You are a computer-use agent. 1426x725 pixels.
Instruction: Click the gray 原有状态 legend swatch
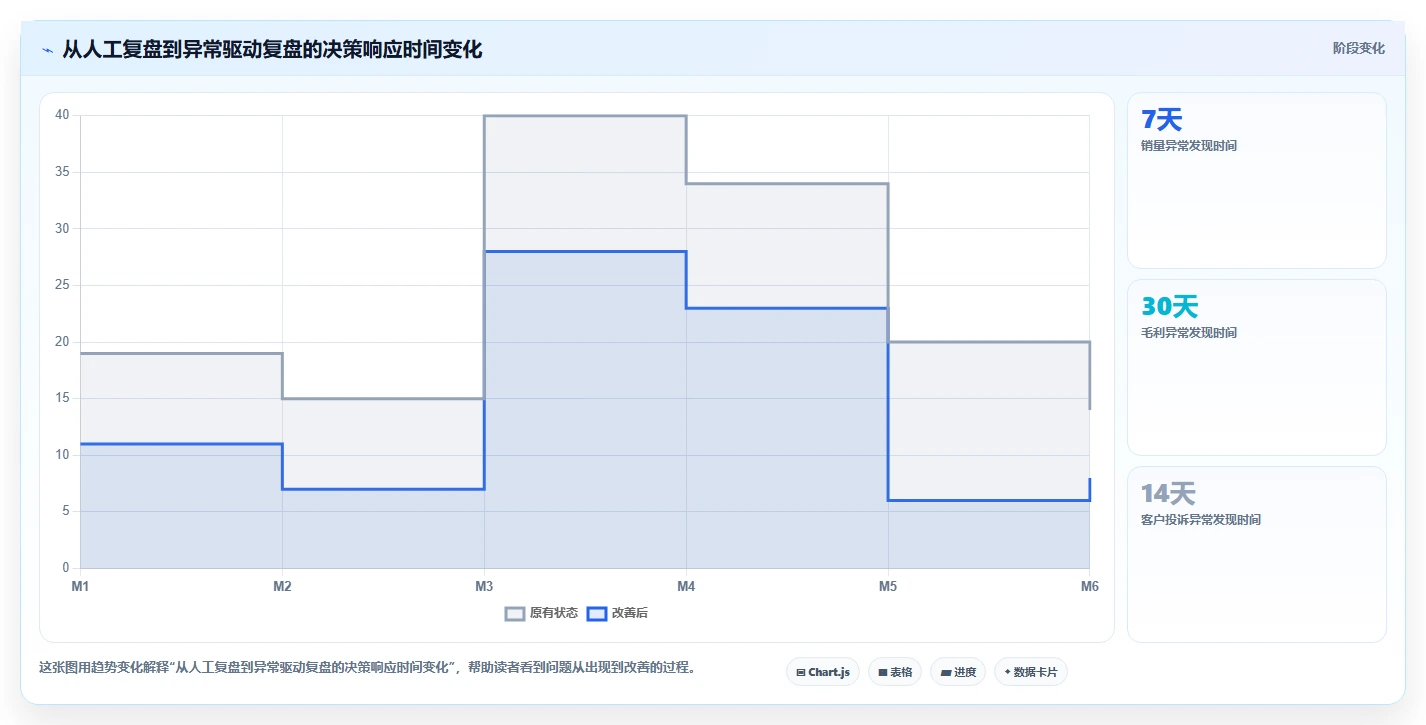(515, 613)
